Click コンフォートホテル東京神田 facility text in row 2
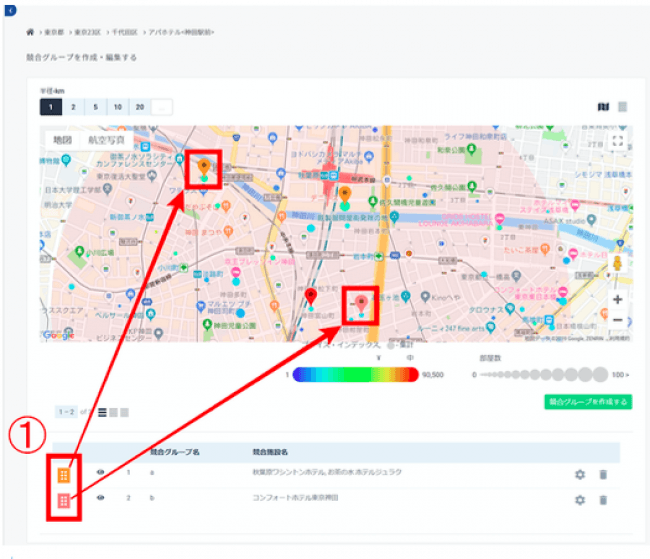Viewport: 650px width, 559px height. 296,498
